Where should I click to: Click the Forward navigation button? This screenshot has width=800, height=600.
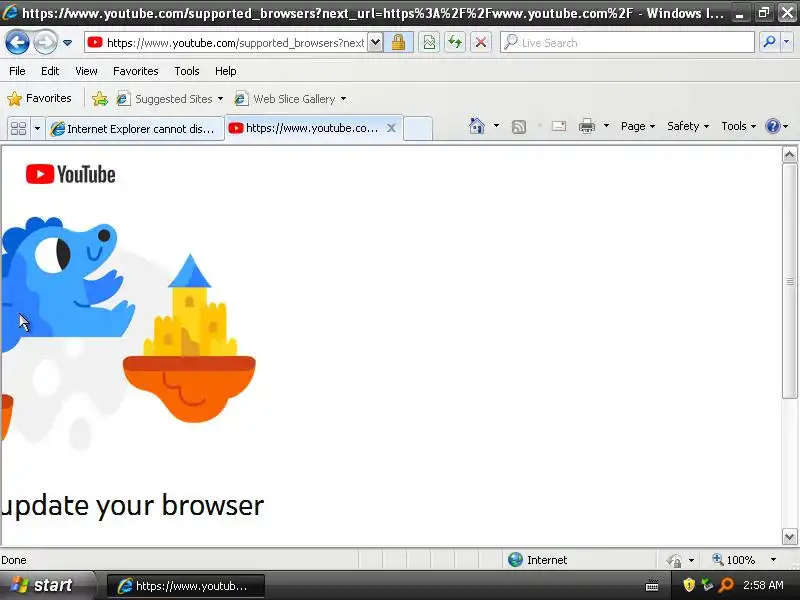click(45, 43)
